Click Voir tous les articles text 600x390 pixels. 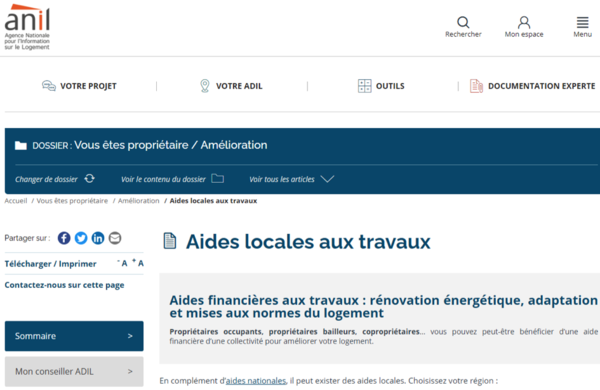click(282, 179)
